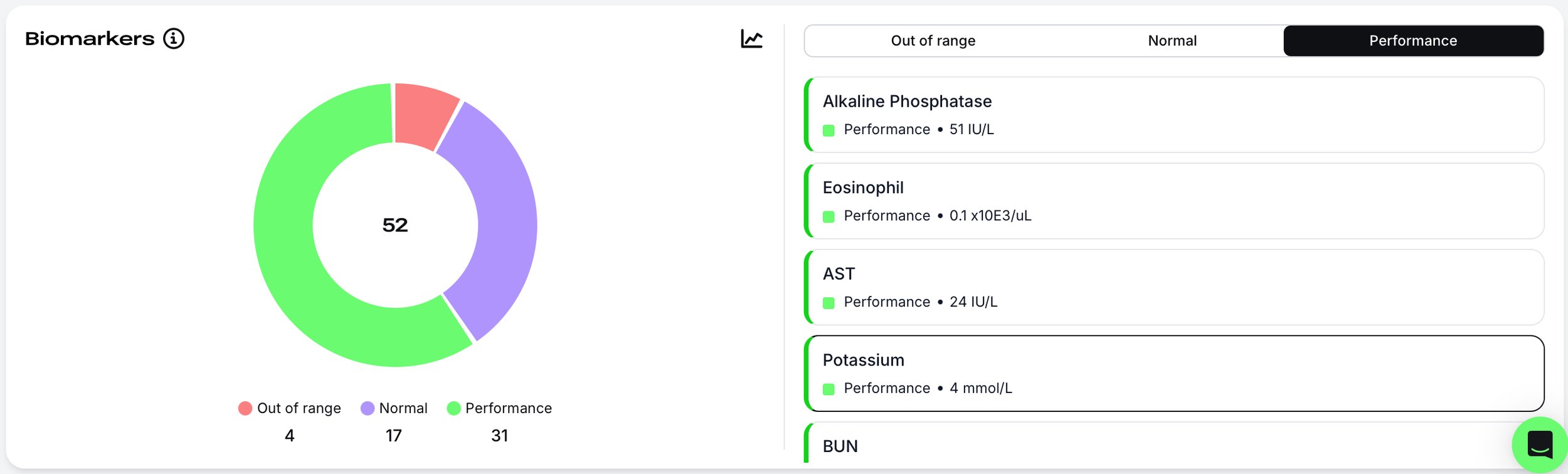Open the Eosinophil biomarker card
The width and height of the screenshot is (1568, 474).
pyautogui.click(x=1173, y=201)
